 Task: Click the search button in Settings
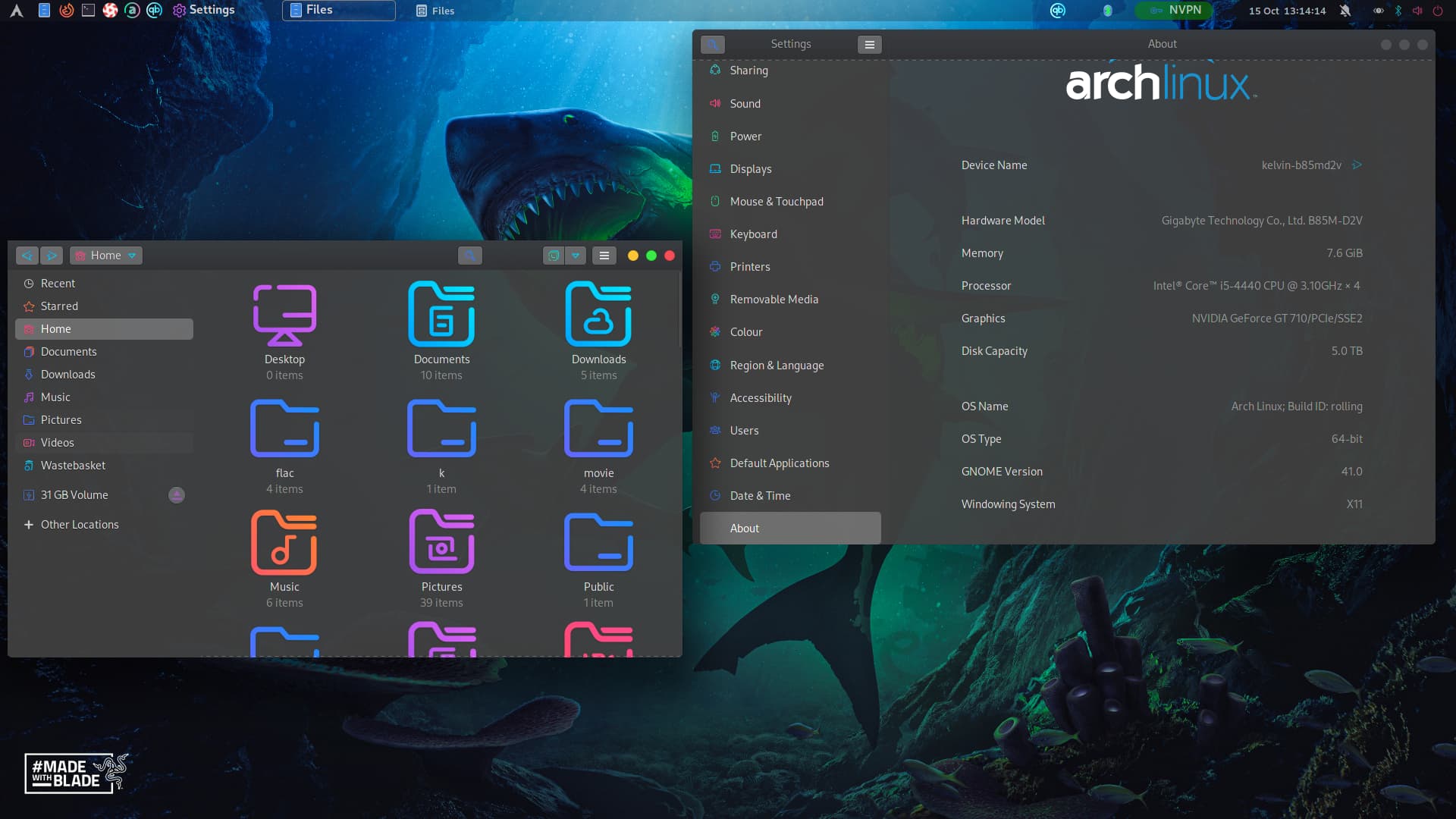tap(713, 45)
